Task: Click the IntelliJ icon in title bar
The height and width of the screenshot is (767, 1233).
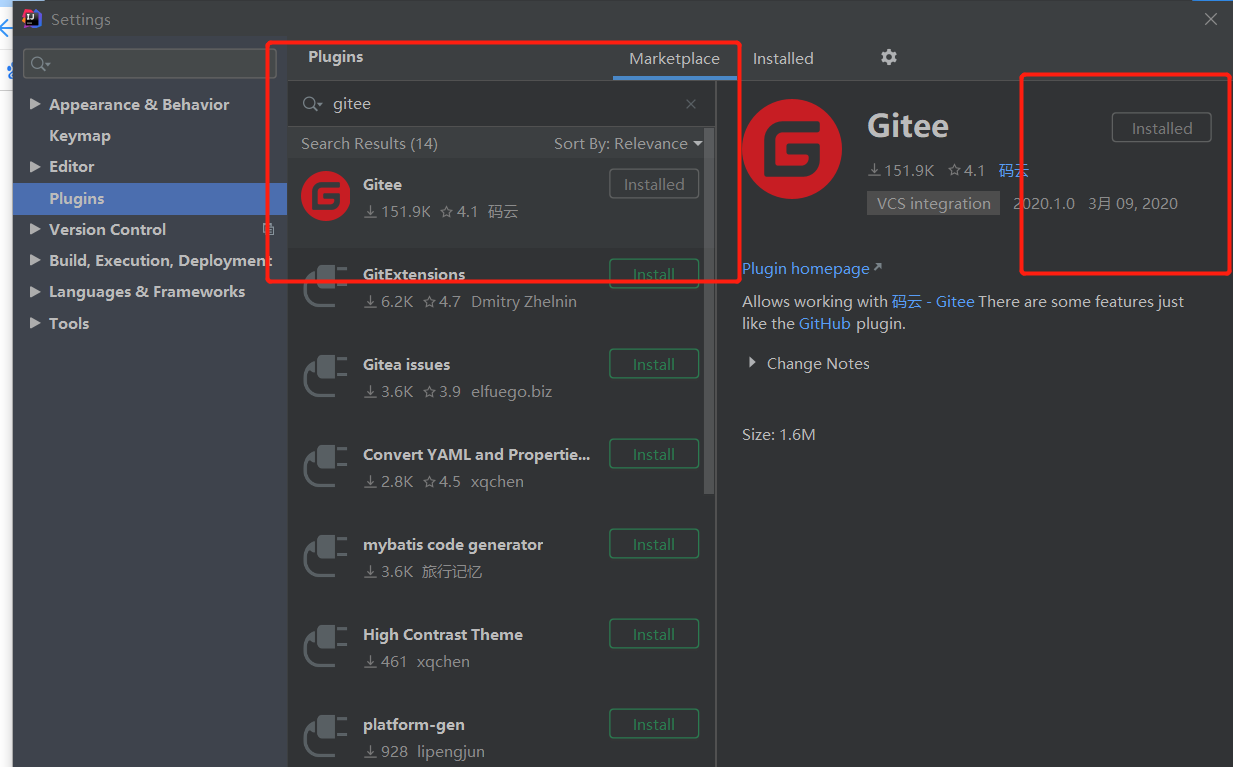Action: pyautogui.click(x=31, y=18)
